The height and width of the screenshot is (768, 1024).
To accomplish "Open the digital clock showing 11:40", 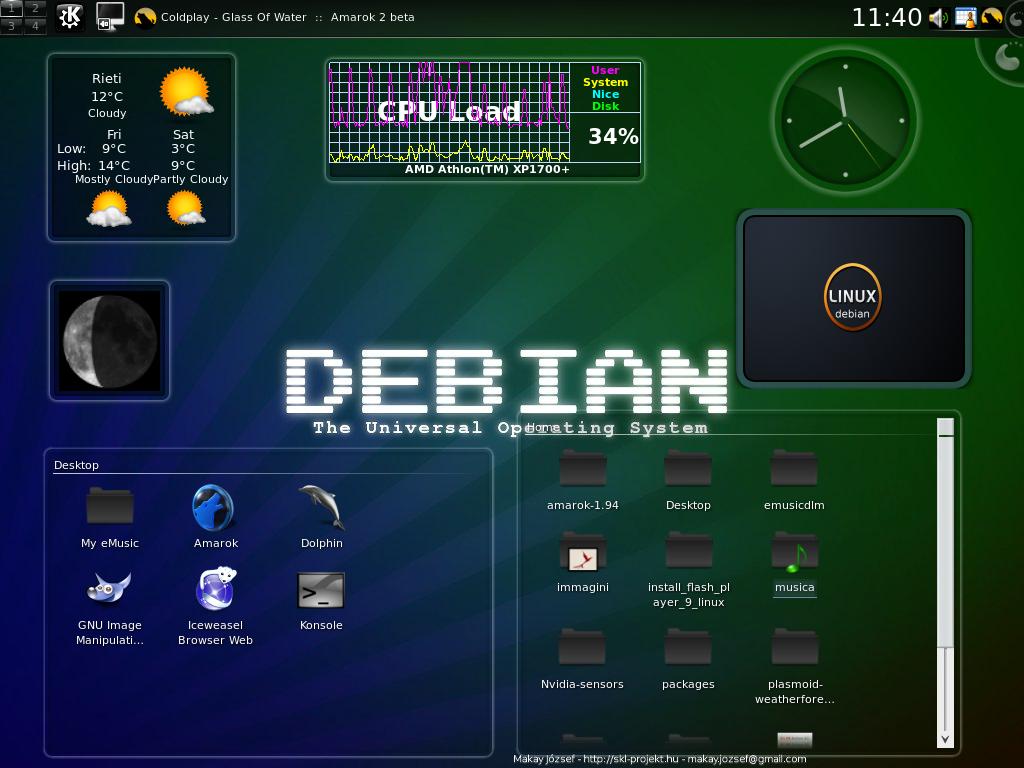I will (x=886, y=18).
